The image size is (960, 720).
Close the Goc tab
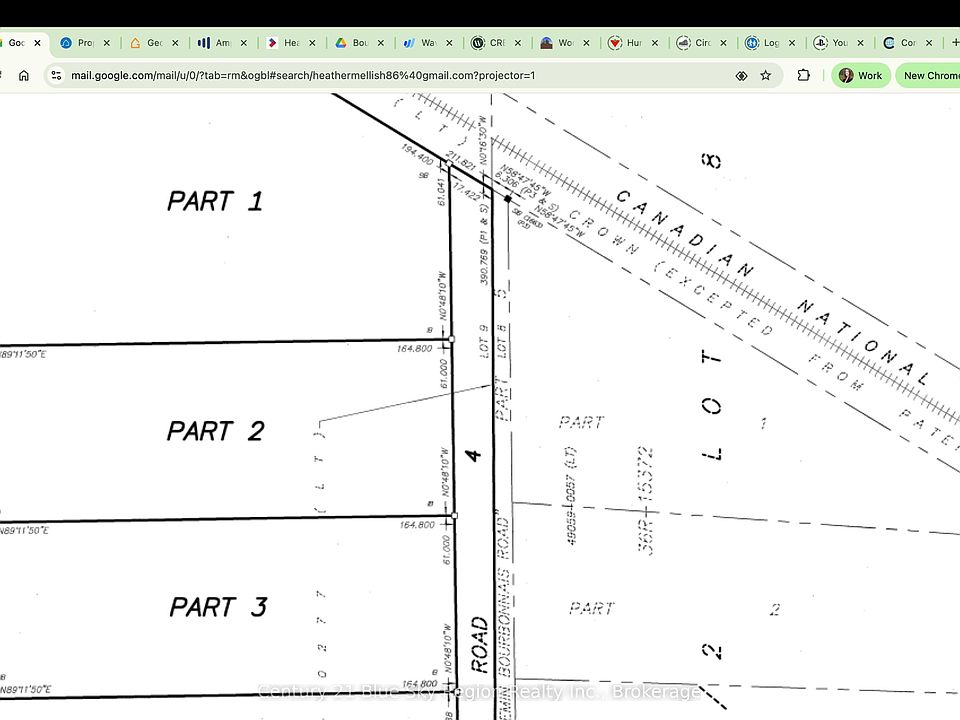coord(37,43)
